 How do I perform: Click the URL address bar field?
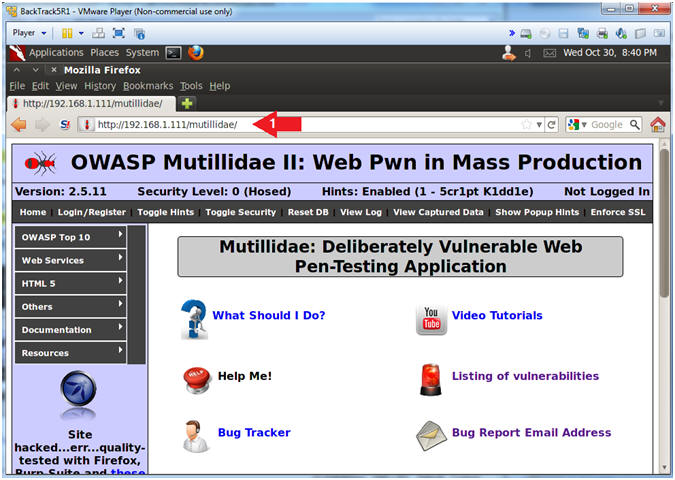[x=310, y=124]
